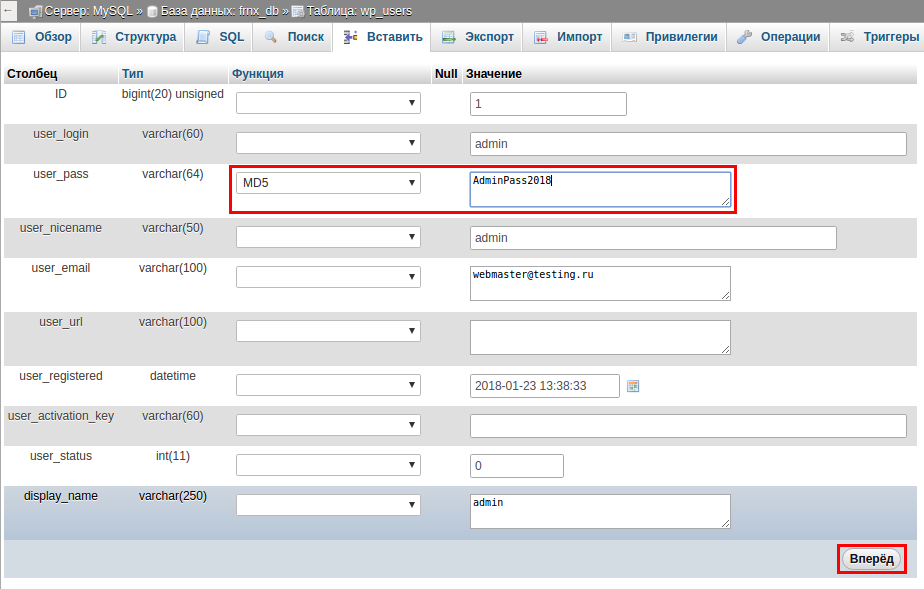The height and width of the screenshot is (589, 924).
Task: Click the Сервер: MySQL breadcrumb link
Action: (x=88, y=11)
